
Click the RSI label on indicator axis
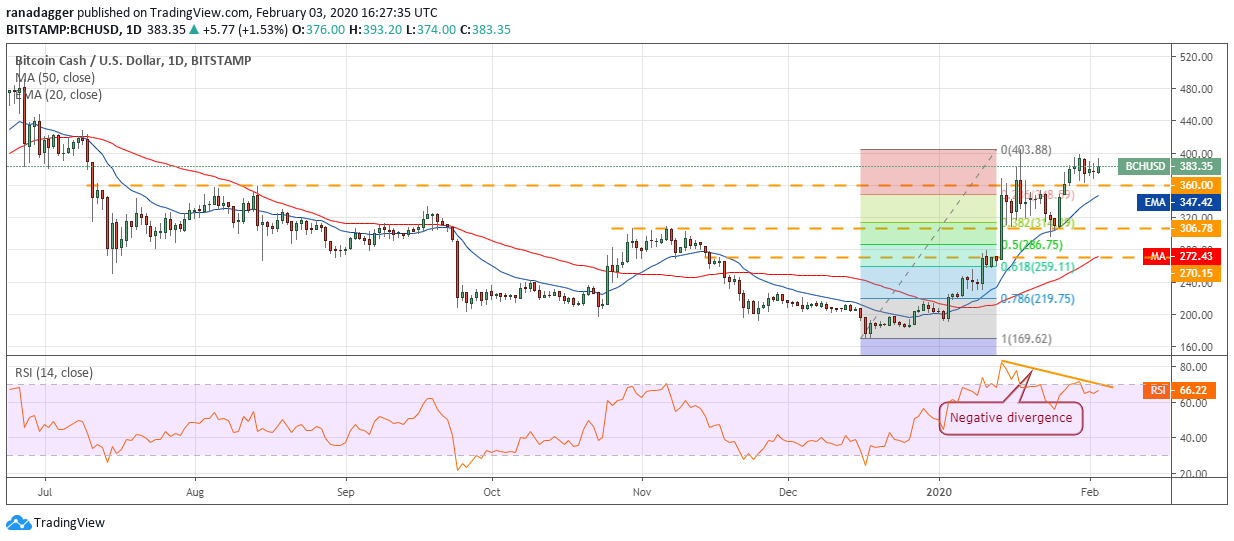[1158, 391]
